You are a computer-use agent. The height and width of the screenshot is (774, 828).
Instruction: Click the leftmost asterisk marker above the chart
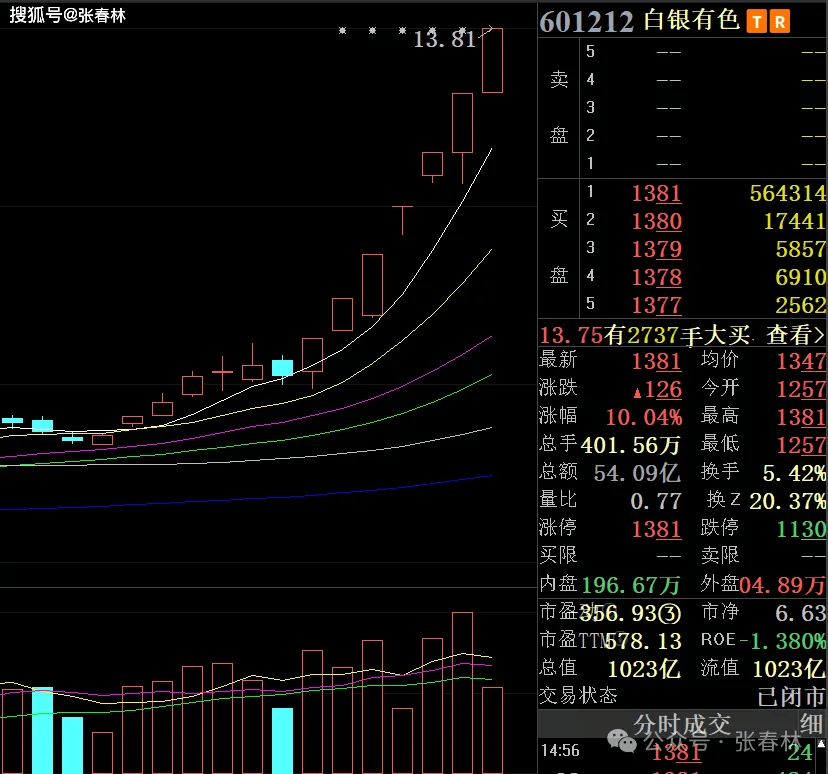click(x=342, y=32)
